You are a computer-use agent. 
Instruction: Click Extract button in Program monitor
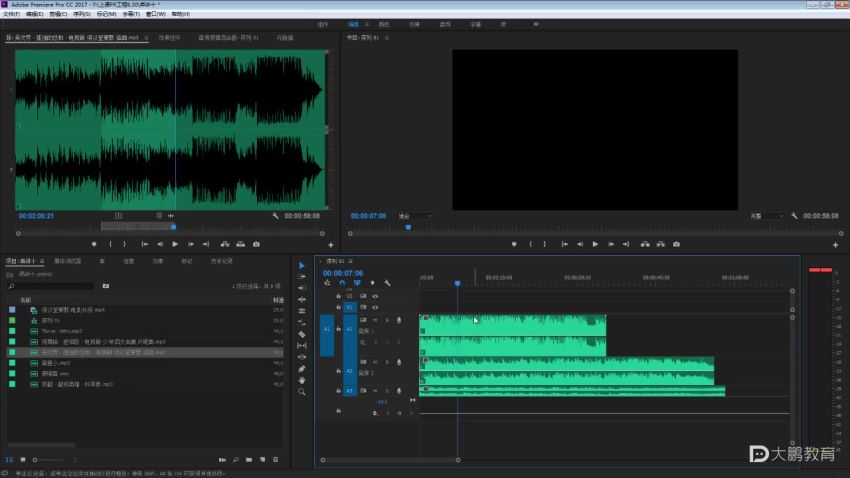click(661, 244)
